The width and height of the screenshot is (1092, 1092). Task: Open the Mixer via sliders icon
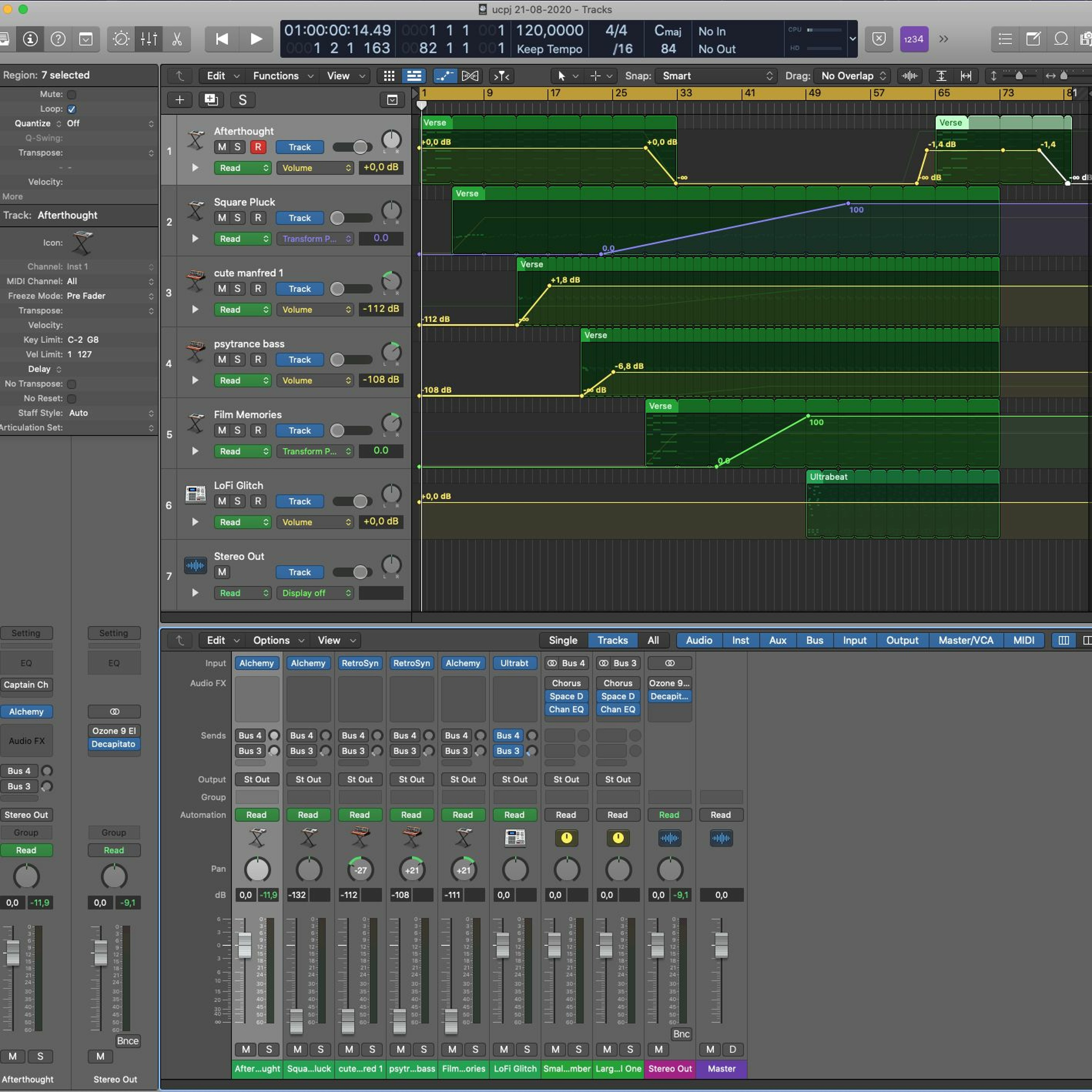coord(149,39)
